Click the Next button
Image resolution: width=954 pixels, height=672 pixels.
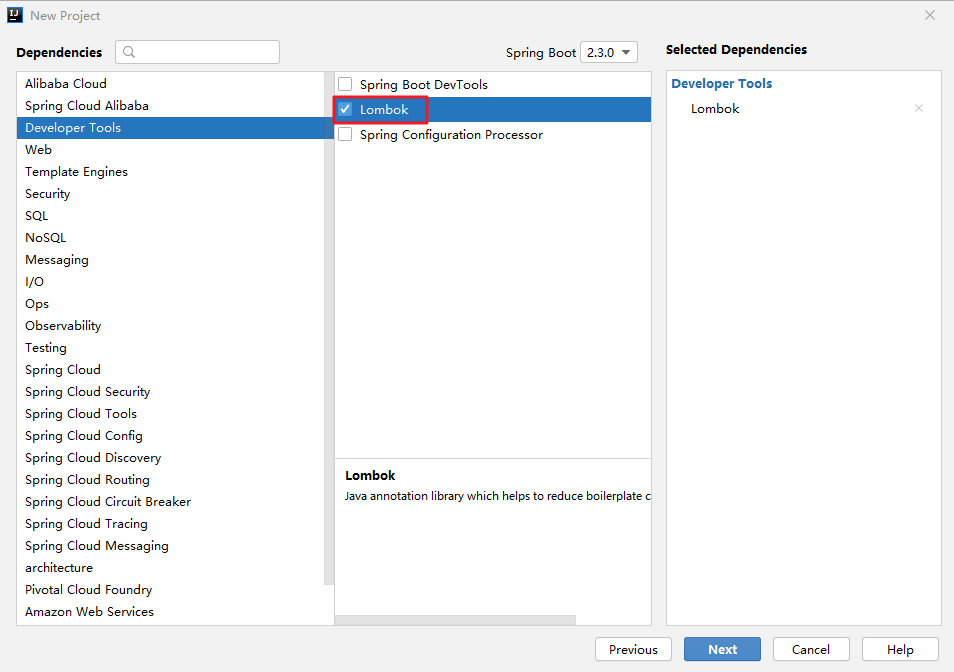722,649
